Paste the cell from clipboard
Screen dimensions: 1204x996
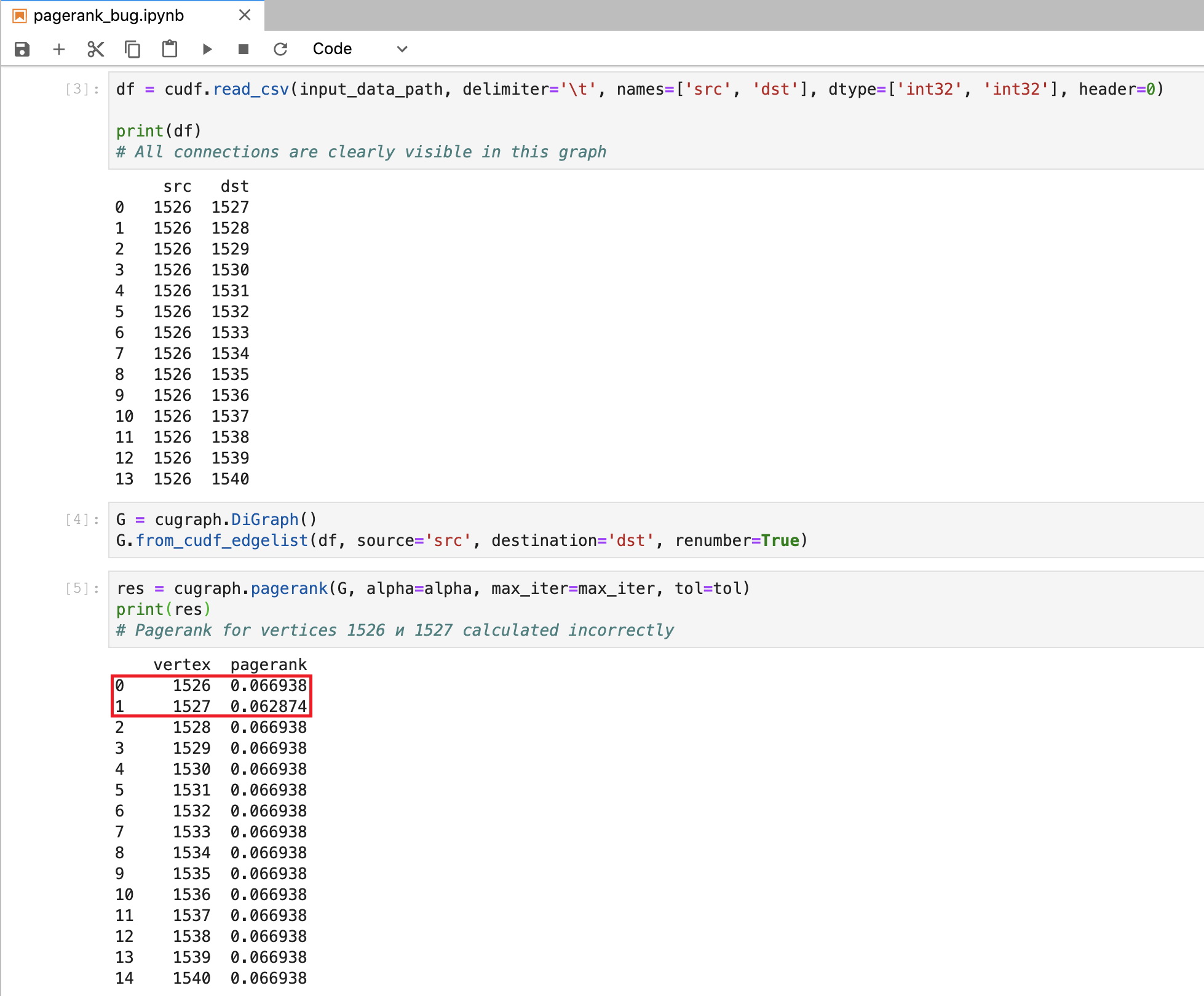pos(170,49)
